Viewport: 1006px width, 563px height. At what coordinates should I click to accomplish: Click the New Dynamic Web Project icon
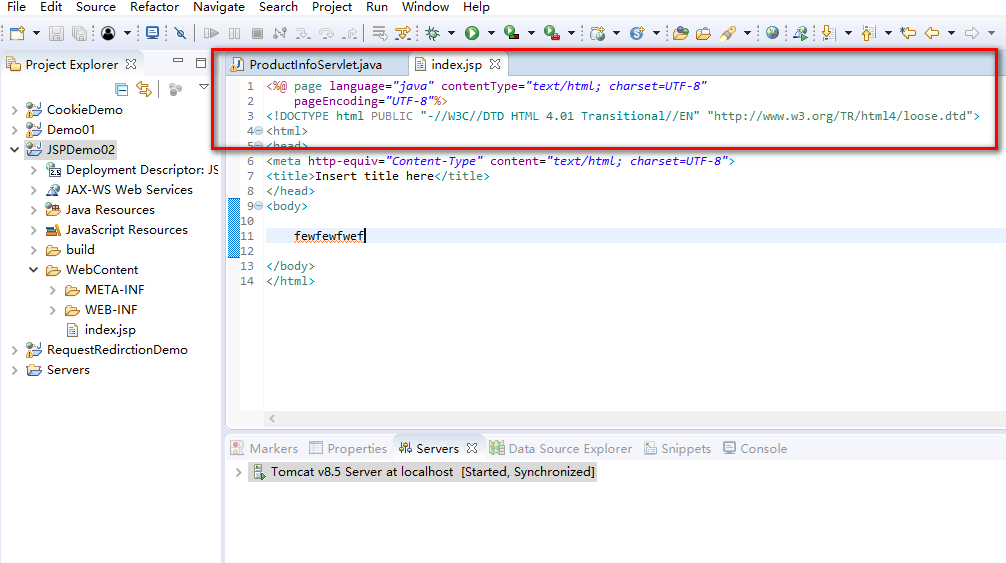click(597, 33)
